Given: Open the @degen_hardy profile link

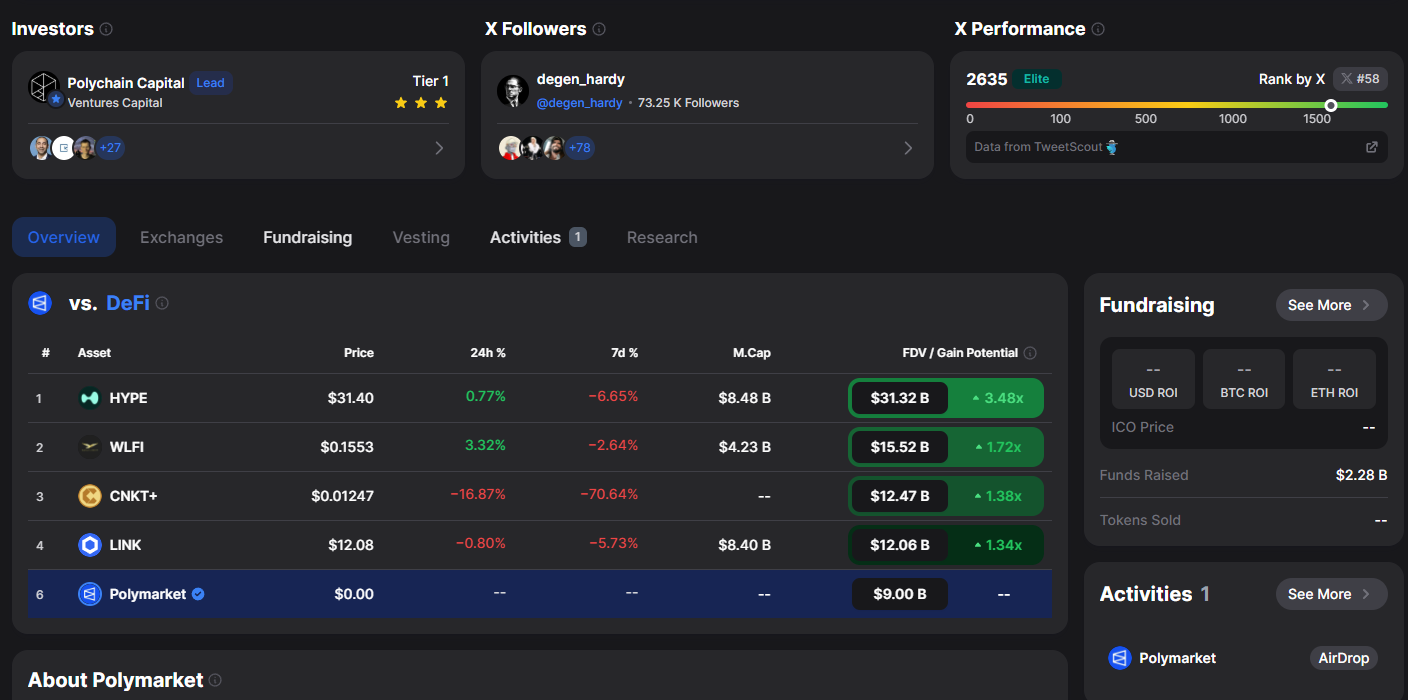Looking at the screenshot, I should pos(579,103).
